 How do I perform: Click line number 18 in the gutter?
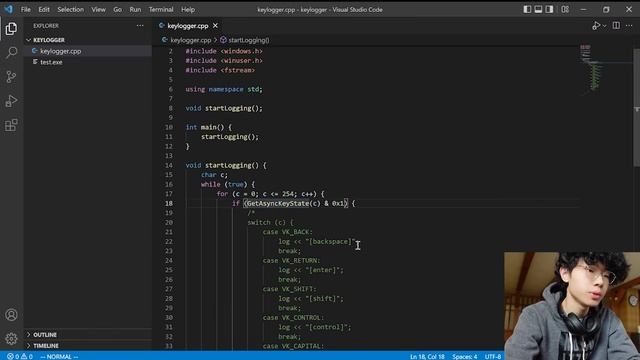(169, 203)
